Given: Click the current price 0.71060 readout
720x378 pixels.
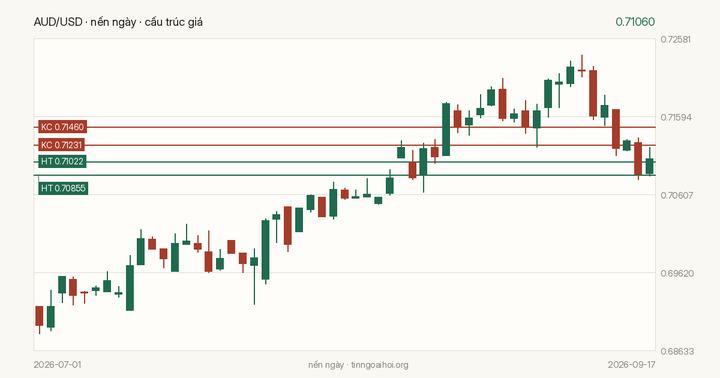Looking at the screenshot, I should point(635,22).
